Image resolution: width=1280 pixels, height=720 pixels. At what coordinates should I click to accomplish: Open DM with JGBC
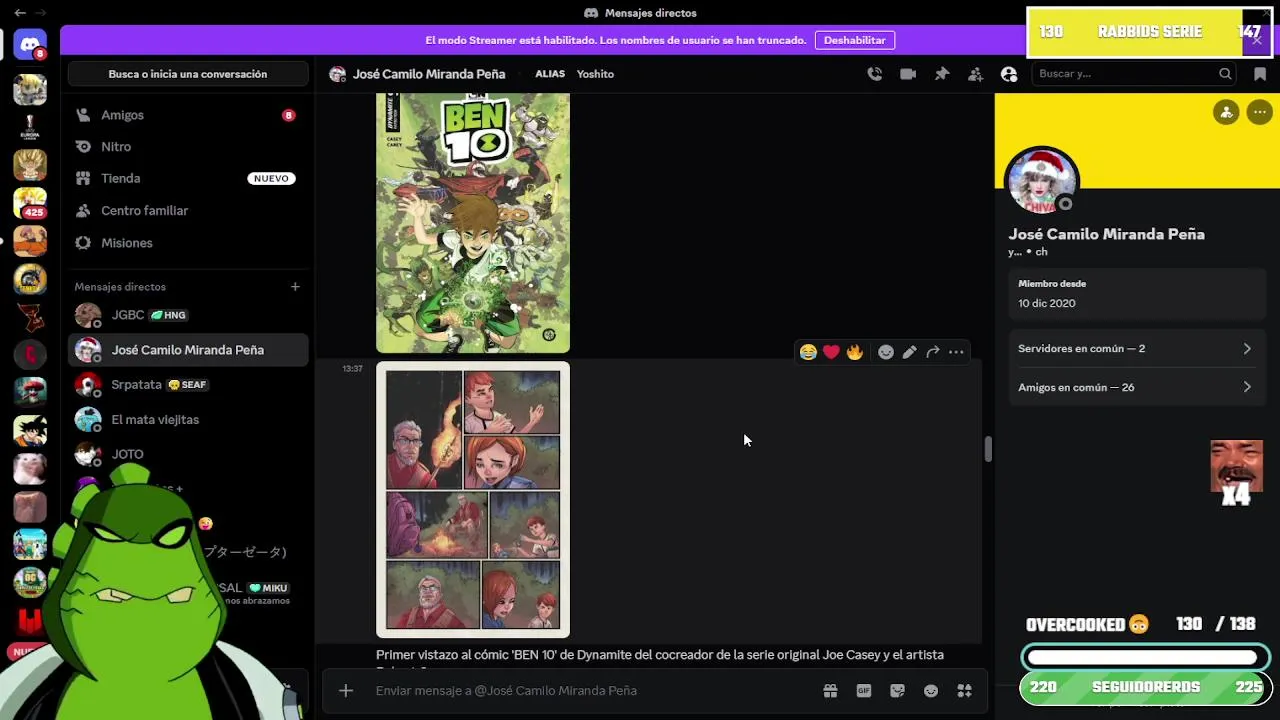[188, 315]
